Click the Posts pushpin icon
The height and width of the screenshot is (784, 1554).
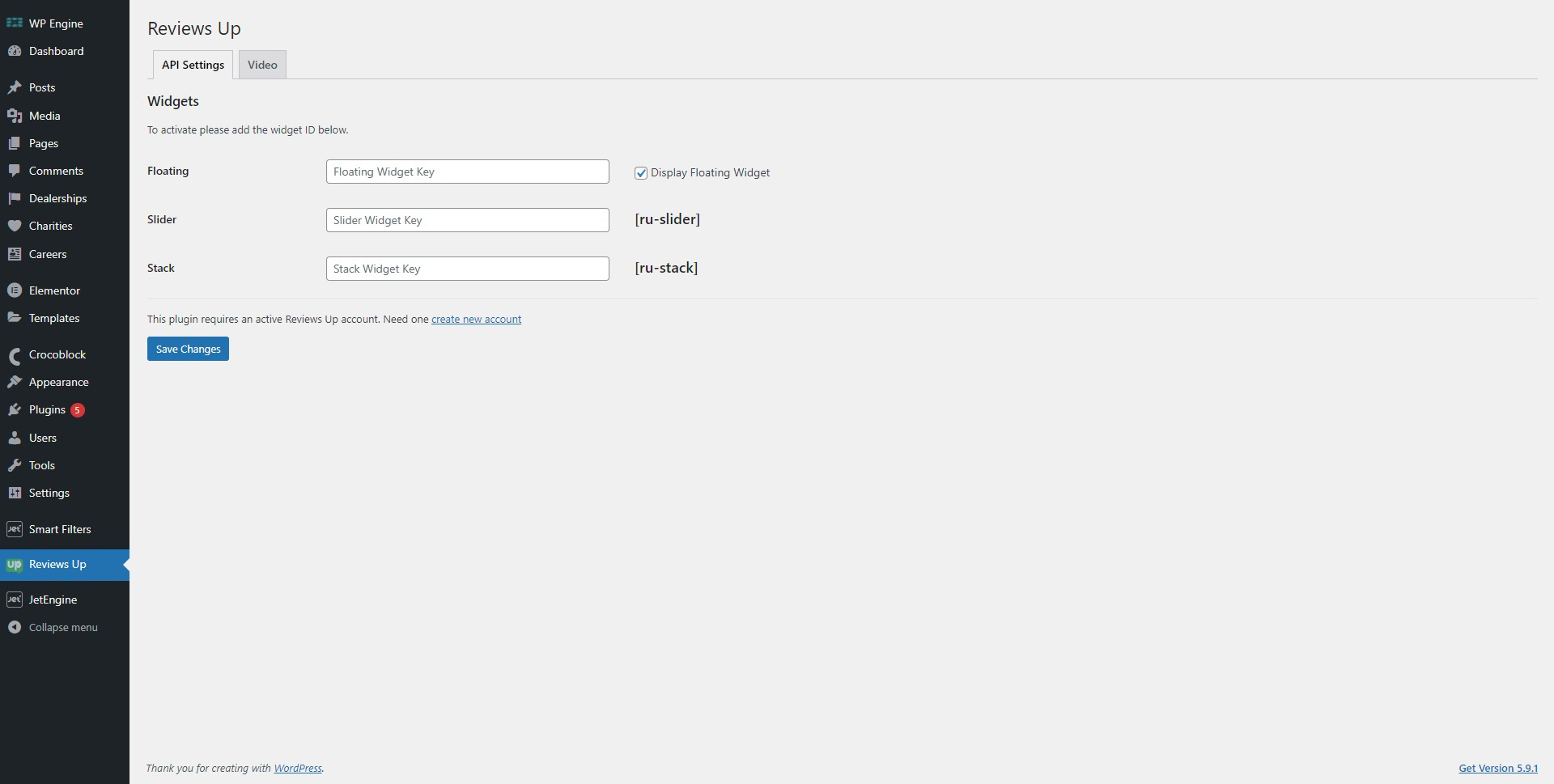coord(15,87)
